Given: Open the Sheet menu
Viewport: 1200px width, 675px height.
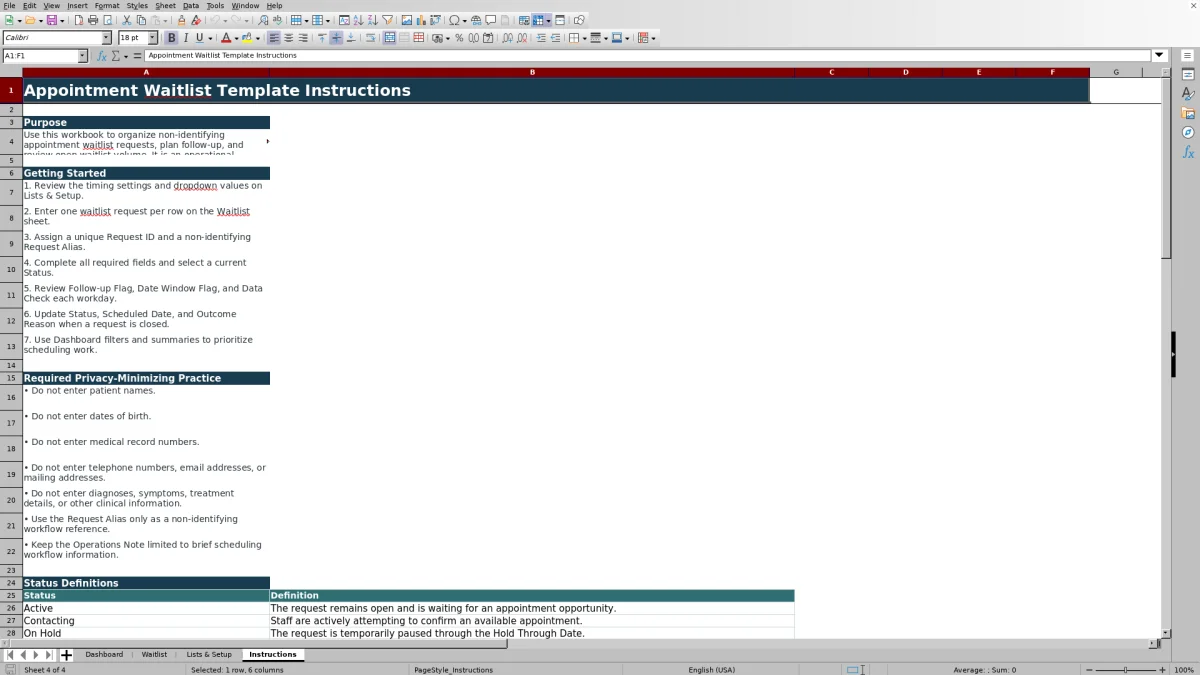Looking at the screenshot, I should (165, 6).
